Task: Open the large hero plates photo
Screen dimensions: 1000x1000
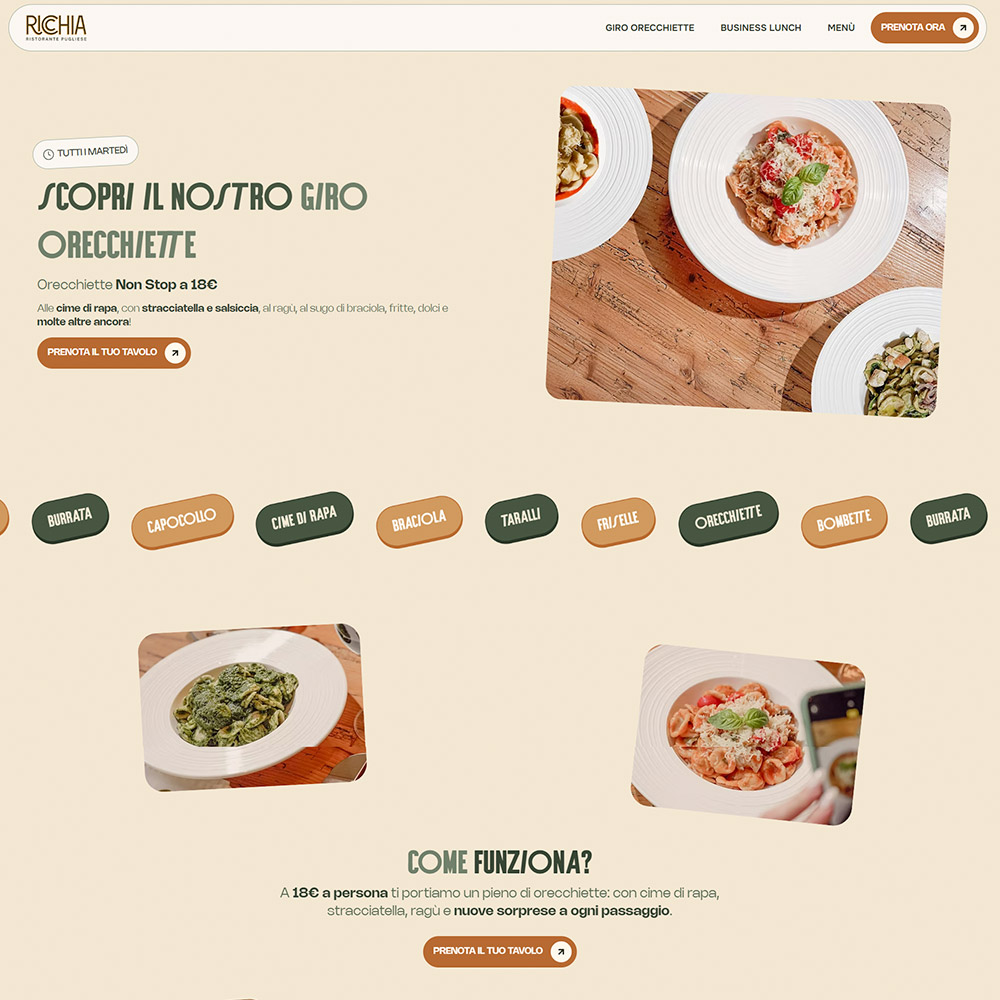Action: [748, 252]
